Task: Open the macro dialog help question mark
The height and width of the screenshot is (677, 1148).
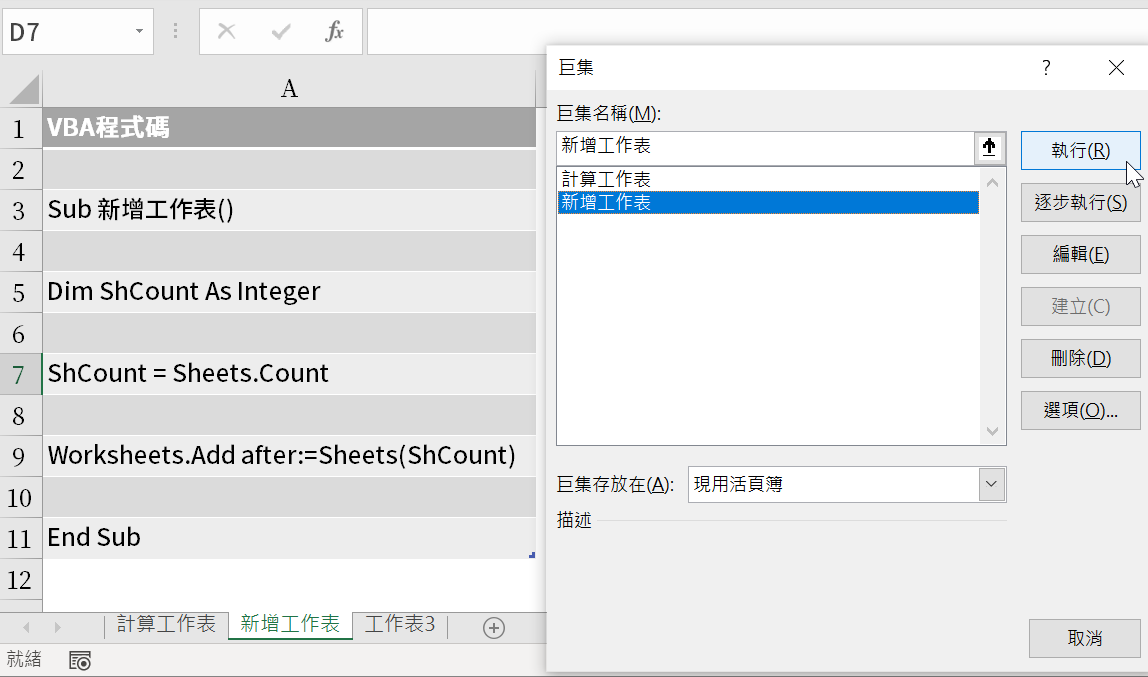Action: click(x=1046, y=68)
